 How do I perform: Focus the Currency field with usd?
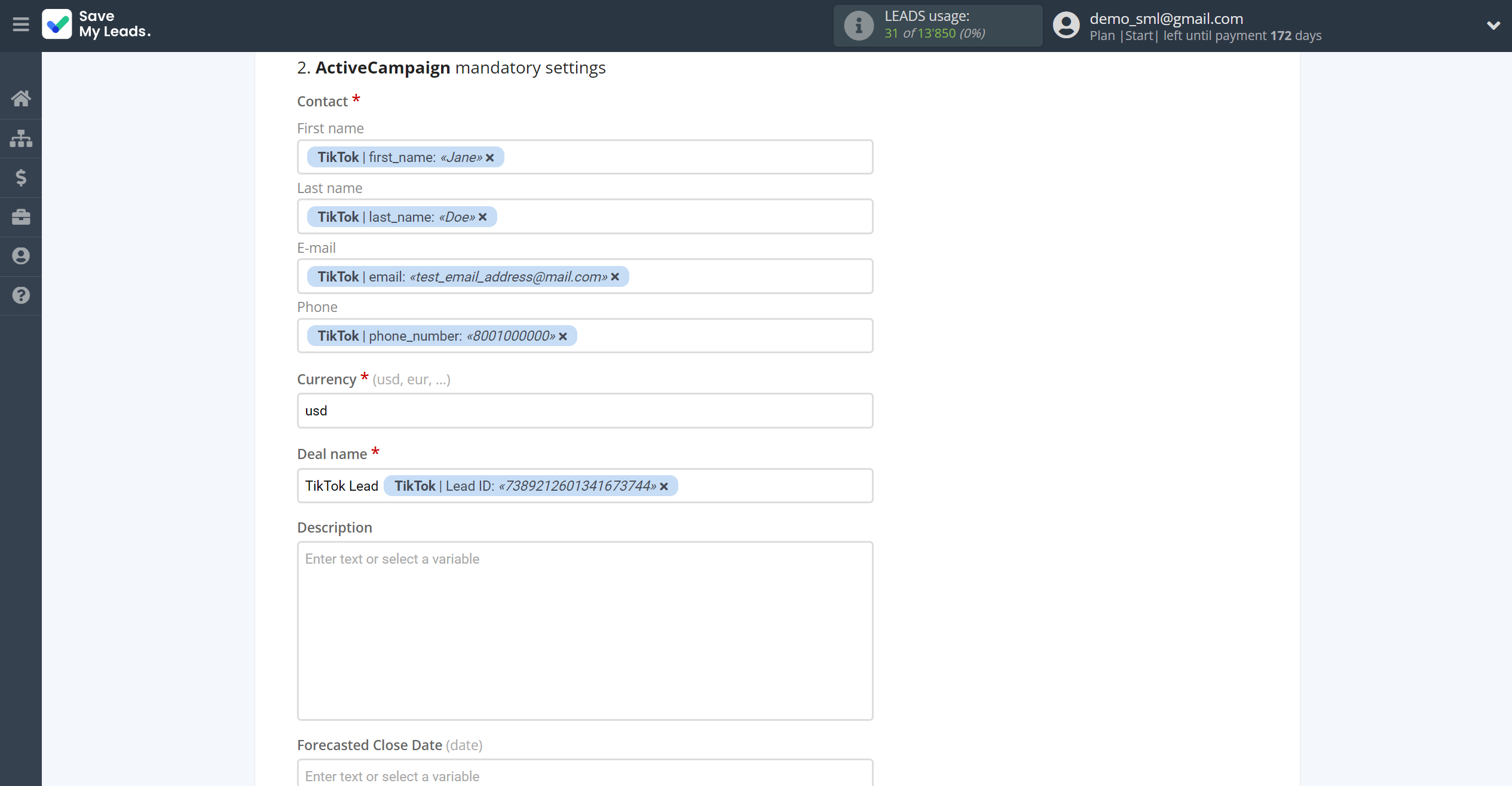tap(584, 411)
